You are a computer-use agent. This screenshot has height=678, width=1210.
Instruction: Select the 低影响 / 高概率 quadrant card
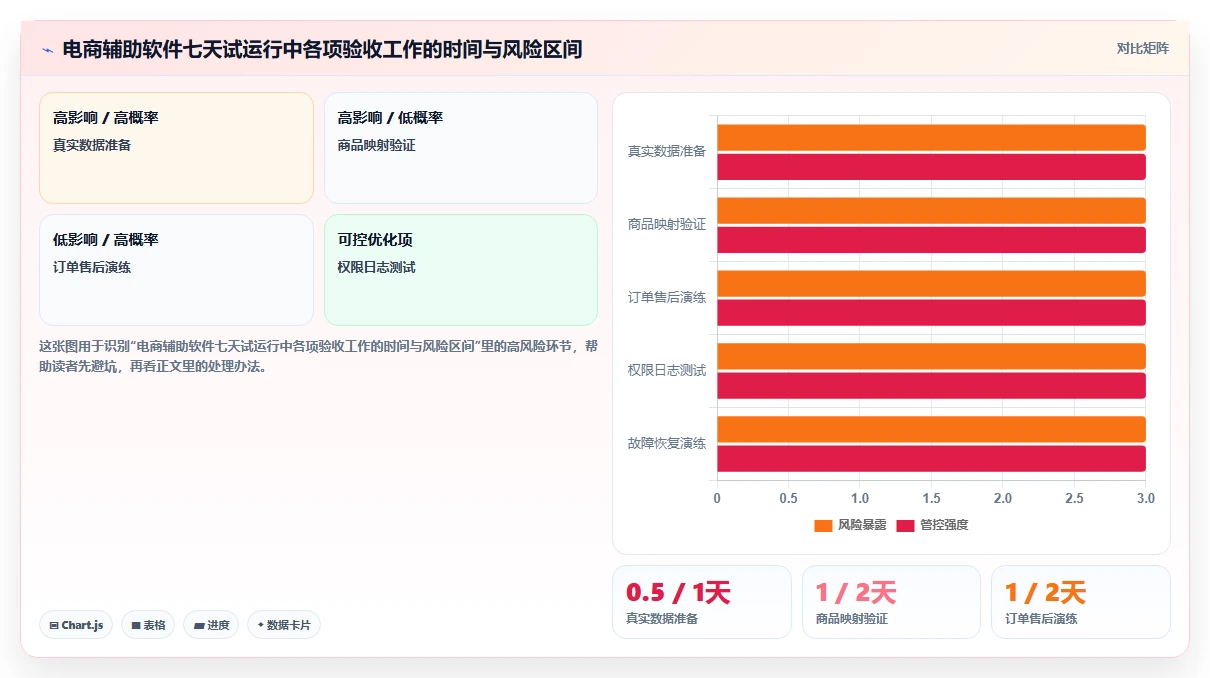click(x=176, y=270)
